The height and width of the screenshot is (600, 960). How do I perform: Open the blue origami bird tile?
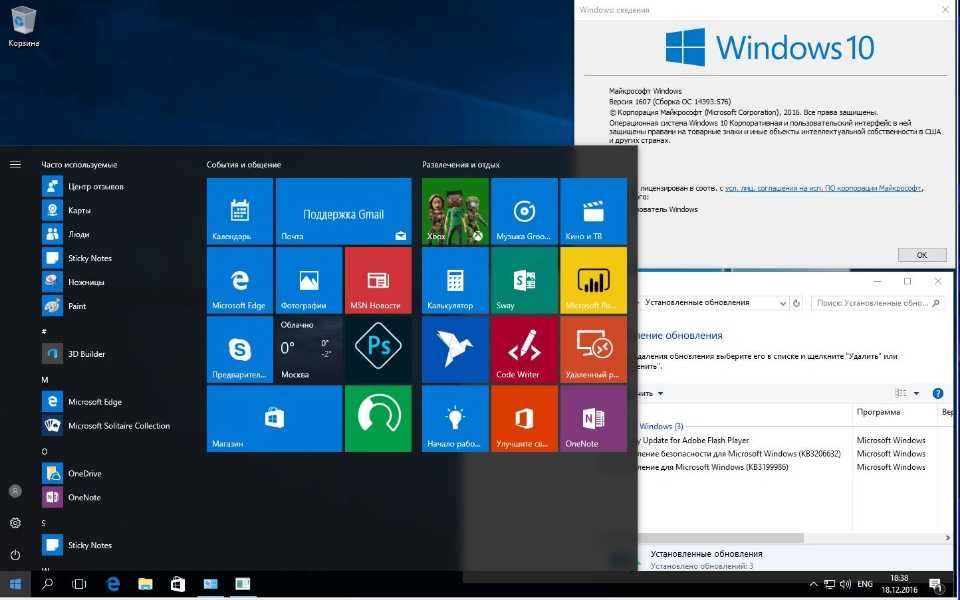click(x=455, y=350)
